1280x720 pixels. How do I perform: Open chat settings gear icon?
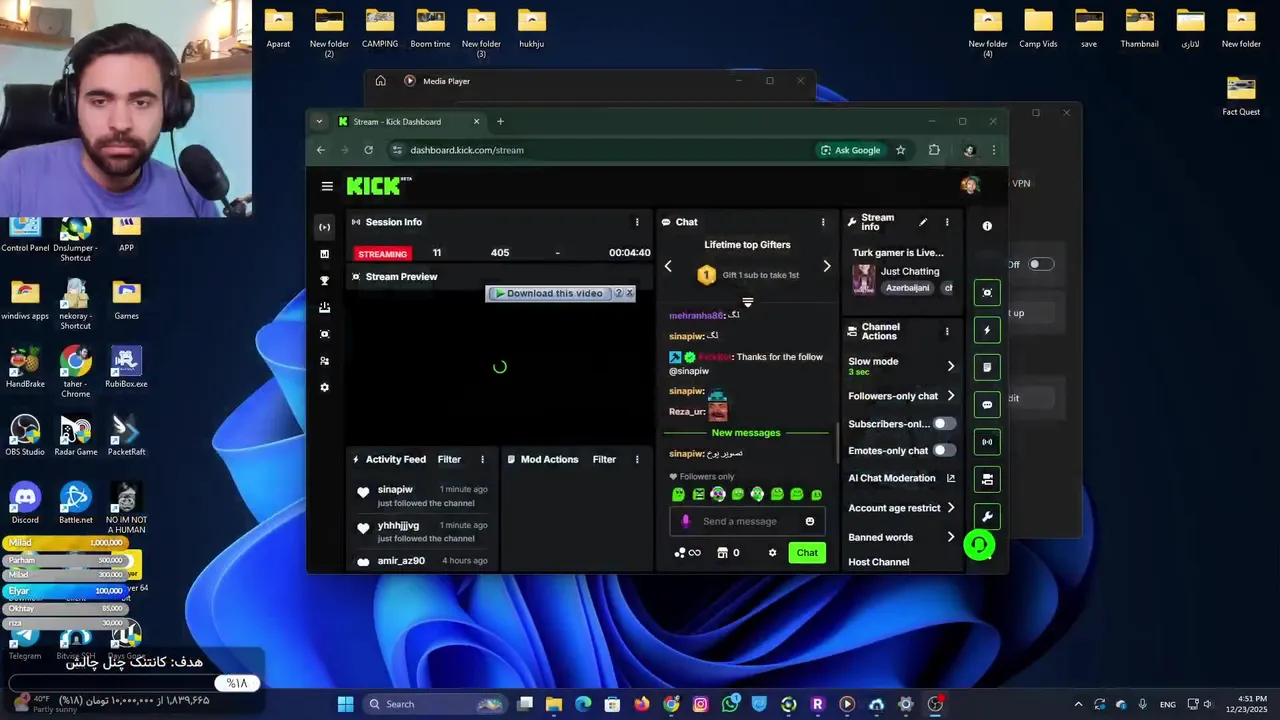point(772,553)
